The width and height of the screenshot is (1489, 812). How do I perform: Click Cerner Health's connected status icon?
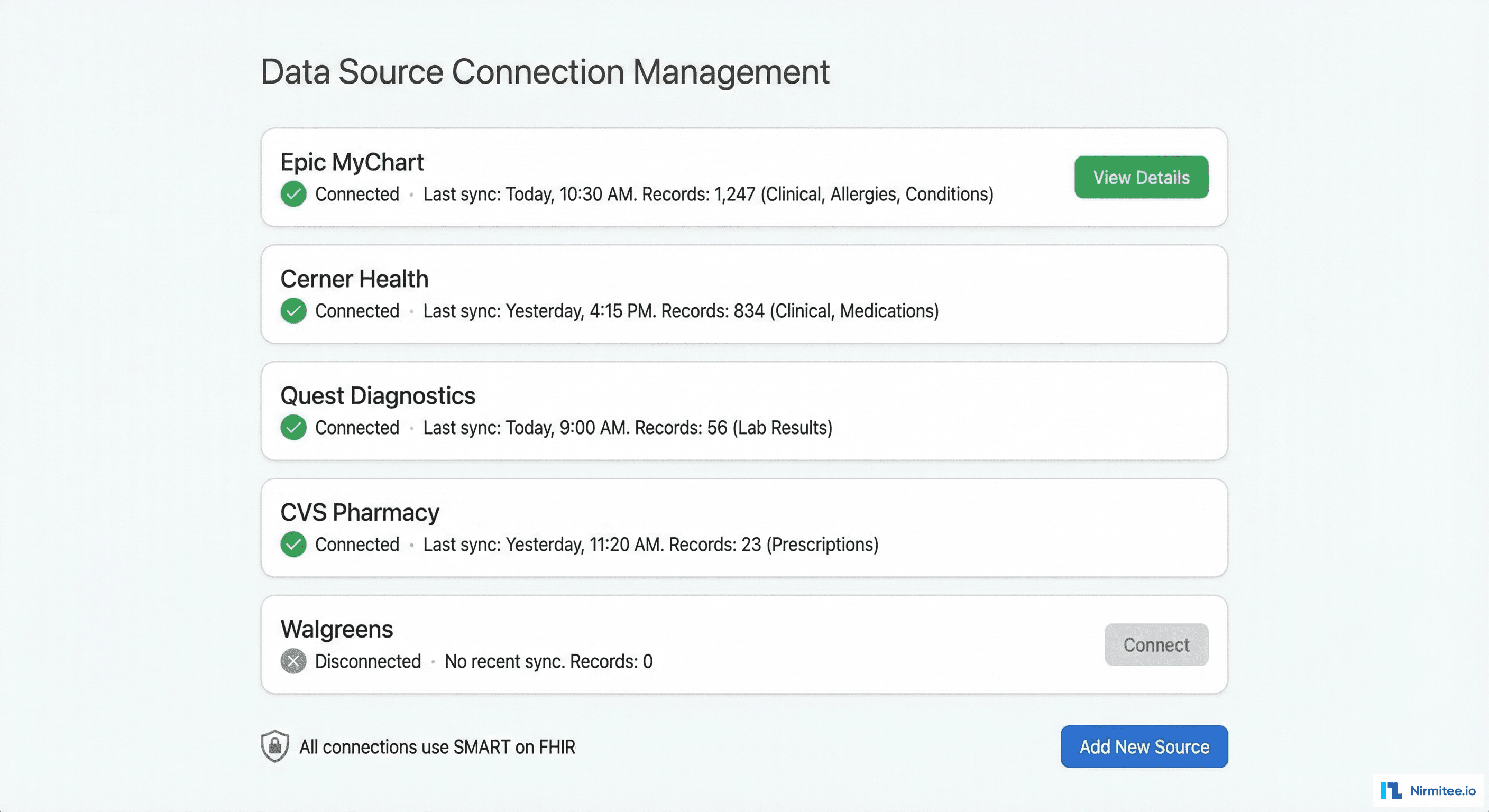click(x=293, y=311)
